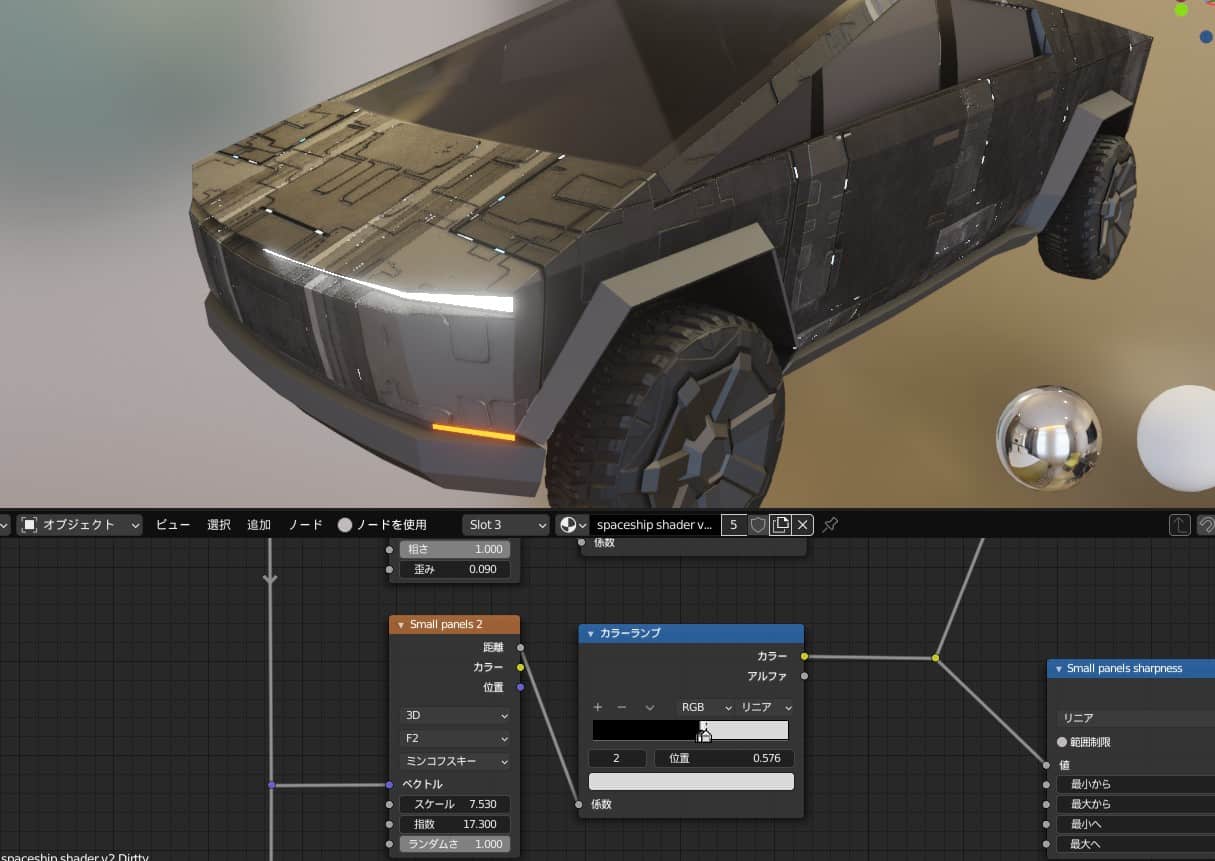Click the yellow カラー output socket on Small panels 2

tap(520, 667)
